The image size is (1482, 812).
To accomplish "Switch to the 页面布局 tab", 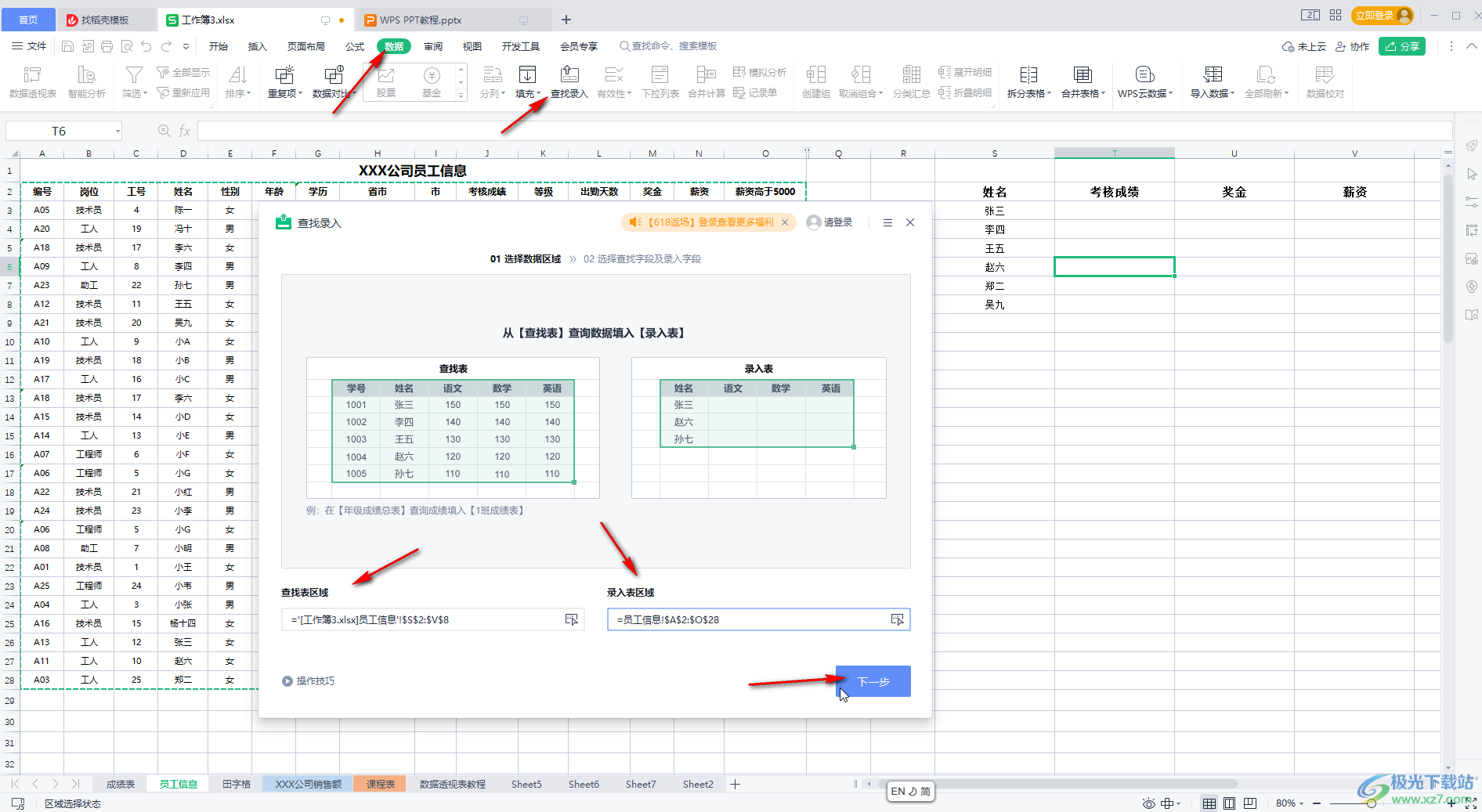I will pos(305,46).
